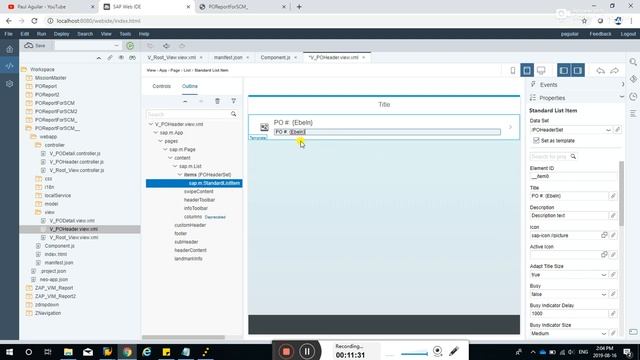Collapse the sap.m.App node in the outline
Screen dimensions: 640x360
coord(156,133)
